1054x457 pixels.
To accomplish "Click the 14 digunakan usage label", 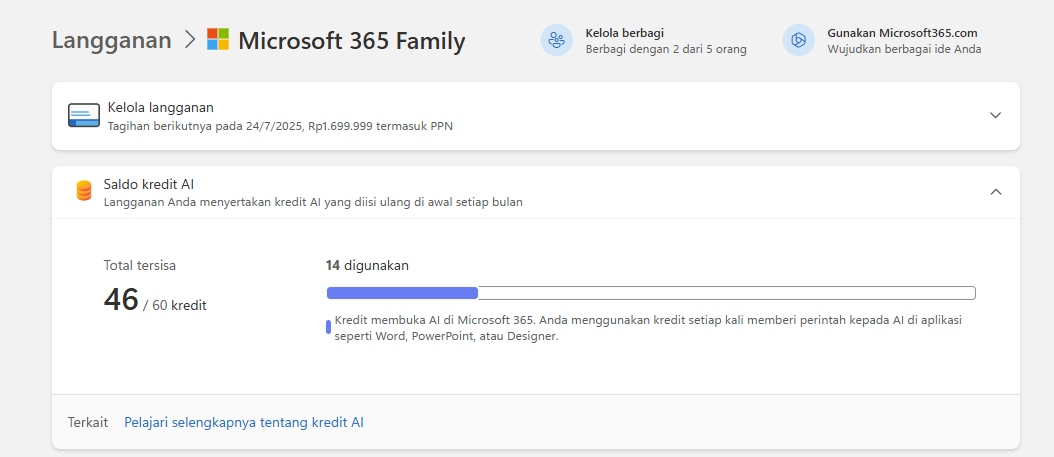I will point(367,266).
